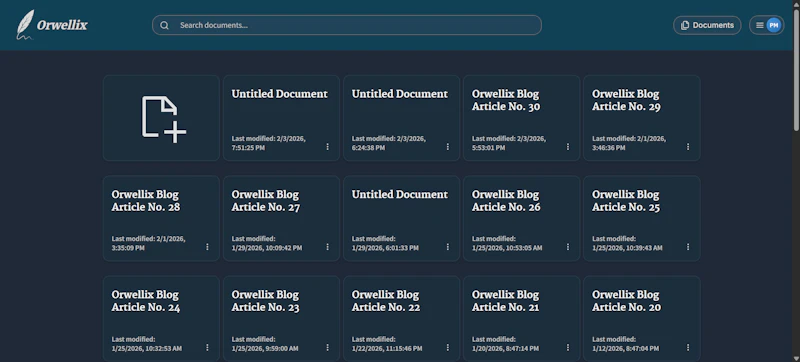
Task: Open options for Untitled Document modified 7:51:25 PM
Action: tap(328, 147)
